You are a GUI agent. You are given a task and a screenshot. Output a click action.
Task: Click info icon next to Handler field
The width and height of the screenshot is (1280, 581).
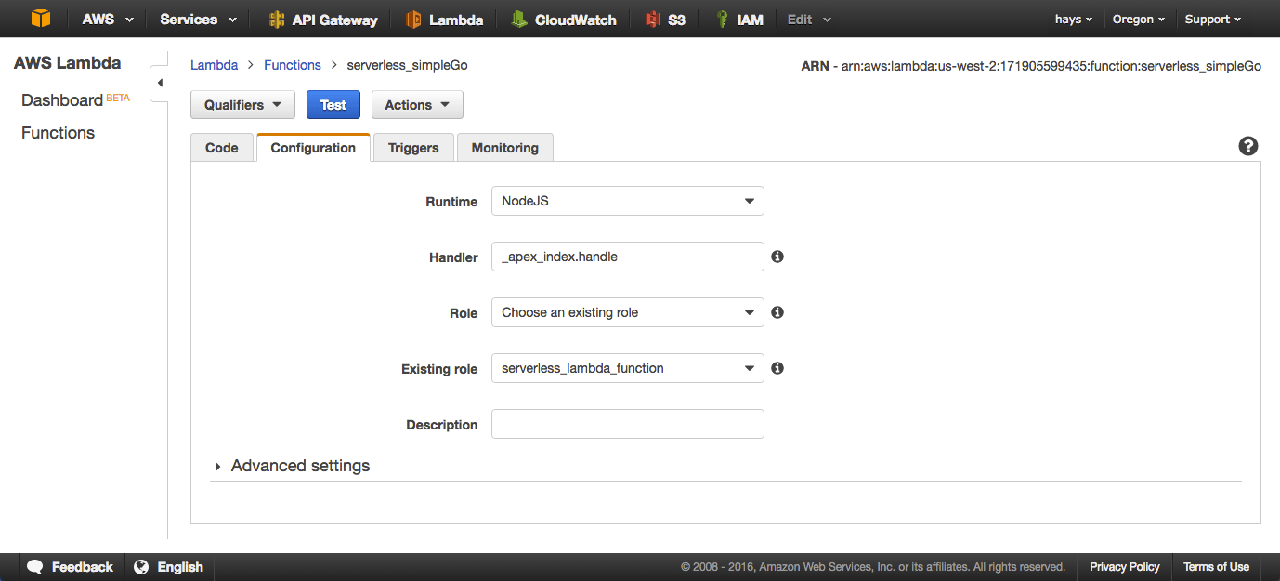(x=777, y=257)
